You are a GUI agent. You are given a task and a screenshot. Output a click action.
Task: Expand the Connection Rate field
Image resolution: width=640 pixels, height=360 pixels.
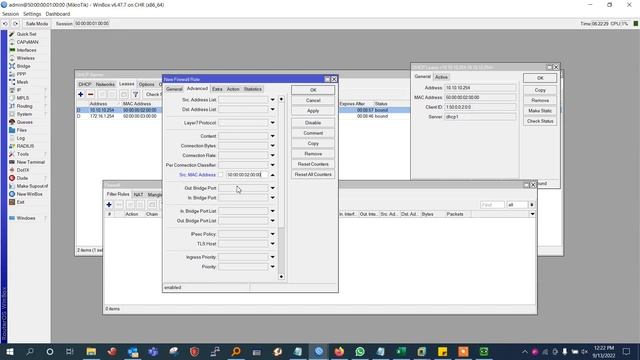point(272,156)
